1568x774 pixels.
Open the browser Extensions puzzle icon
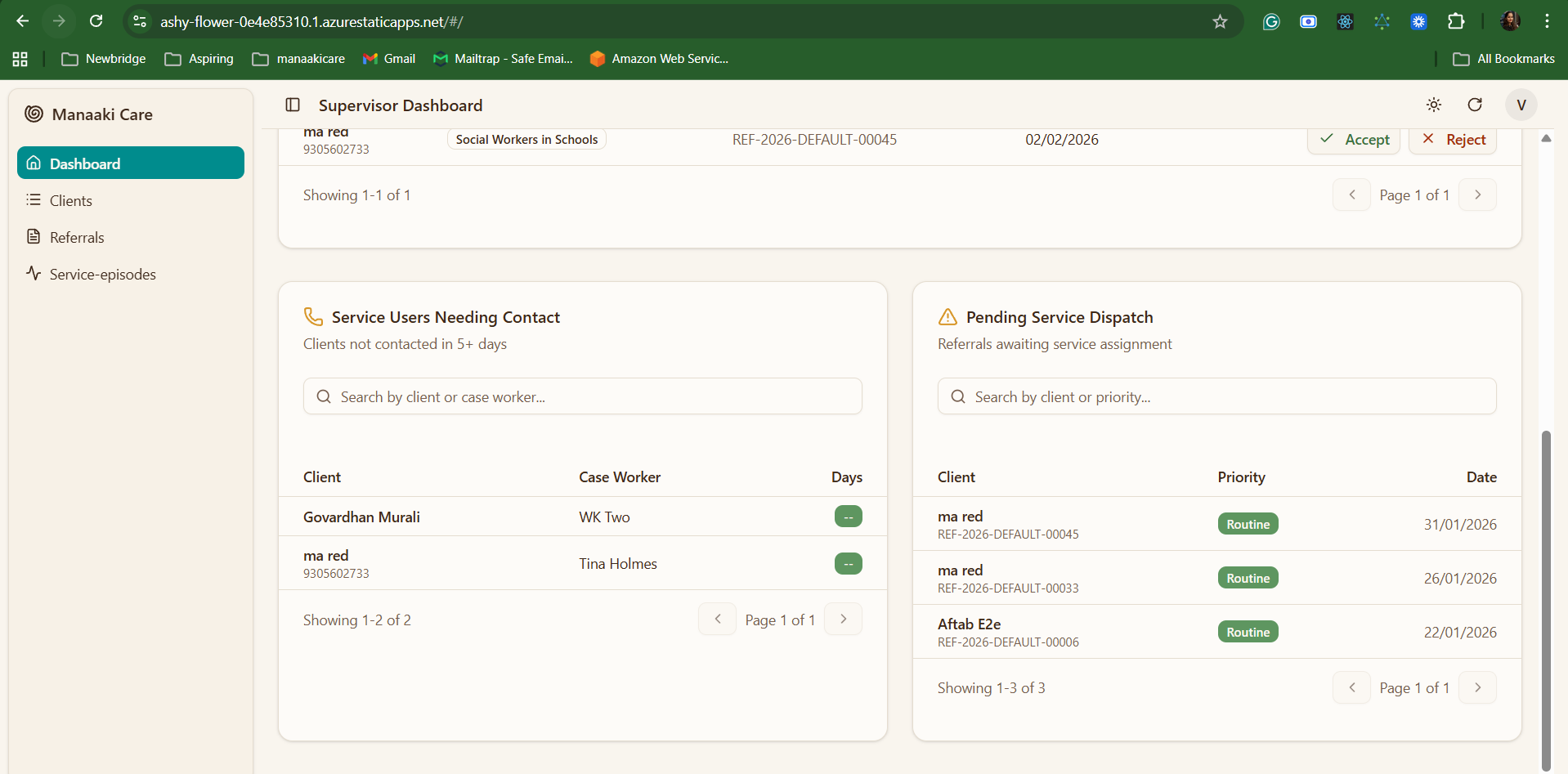[1456, 22]
